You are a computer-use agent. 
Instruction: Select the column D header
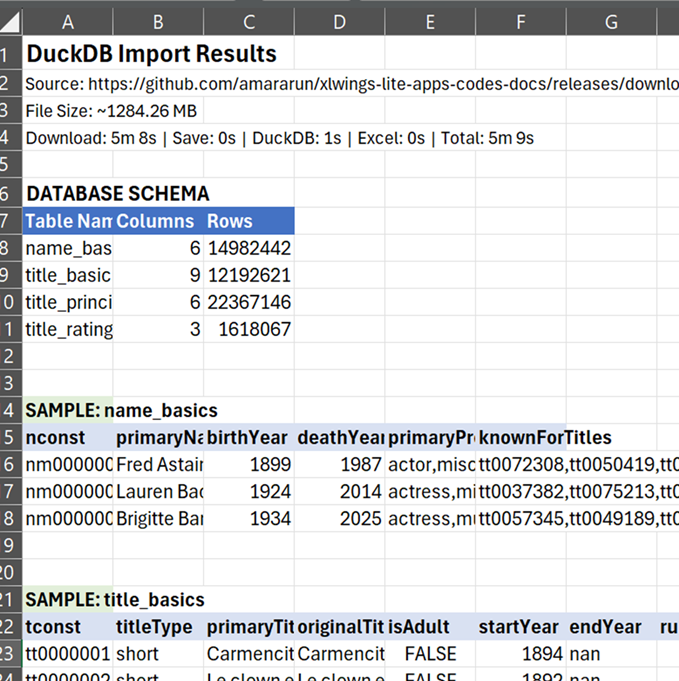pyautogui.click(x=339, y=21)
